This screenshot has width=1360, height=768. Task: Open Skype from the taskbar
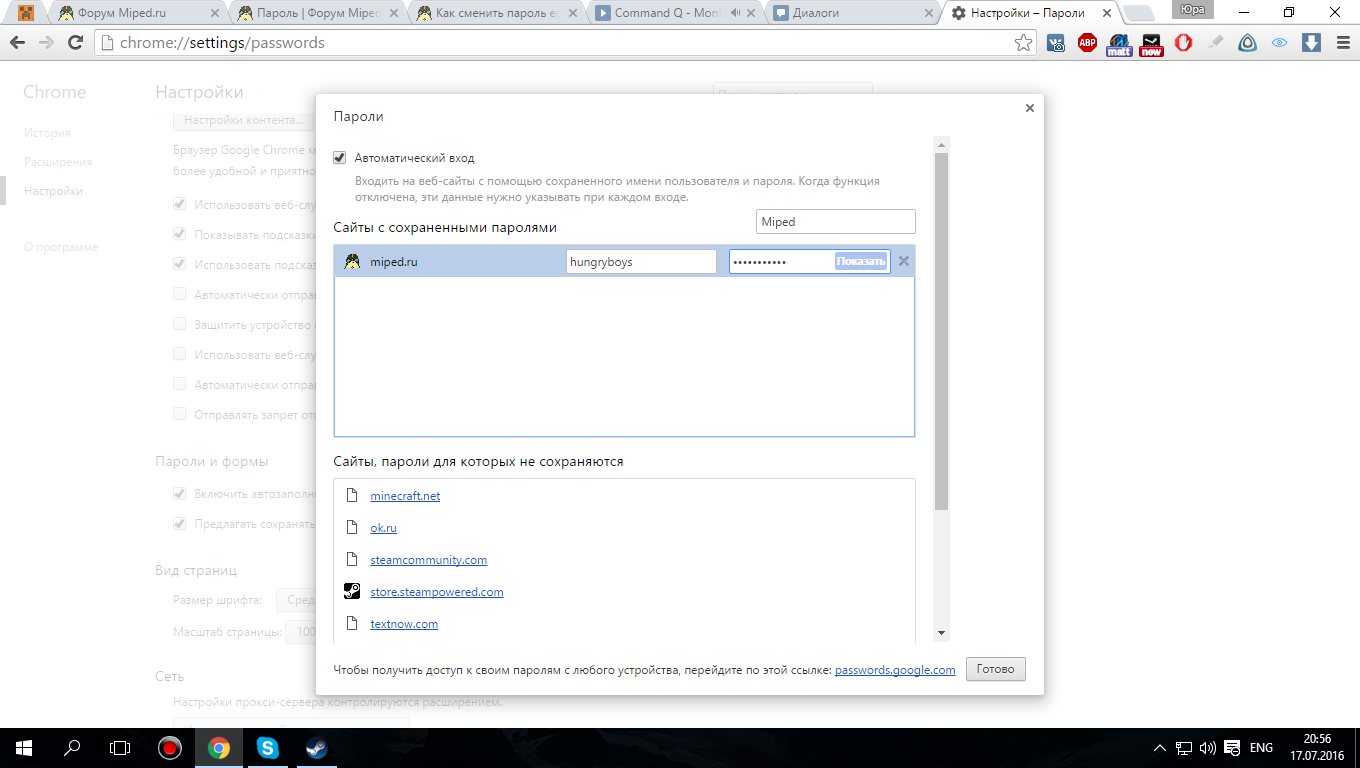click(x=267, y=748)
